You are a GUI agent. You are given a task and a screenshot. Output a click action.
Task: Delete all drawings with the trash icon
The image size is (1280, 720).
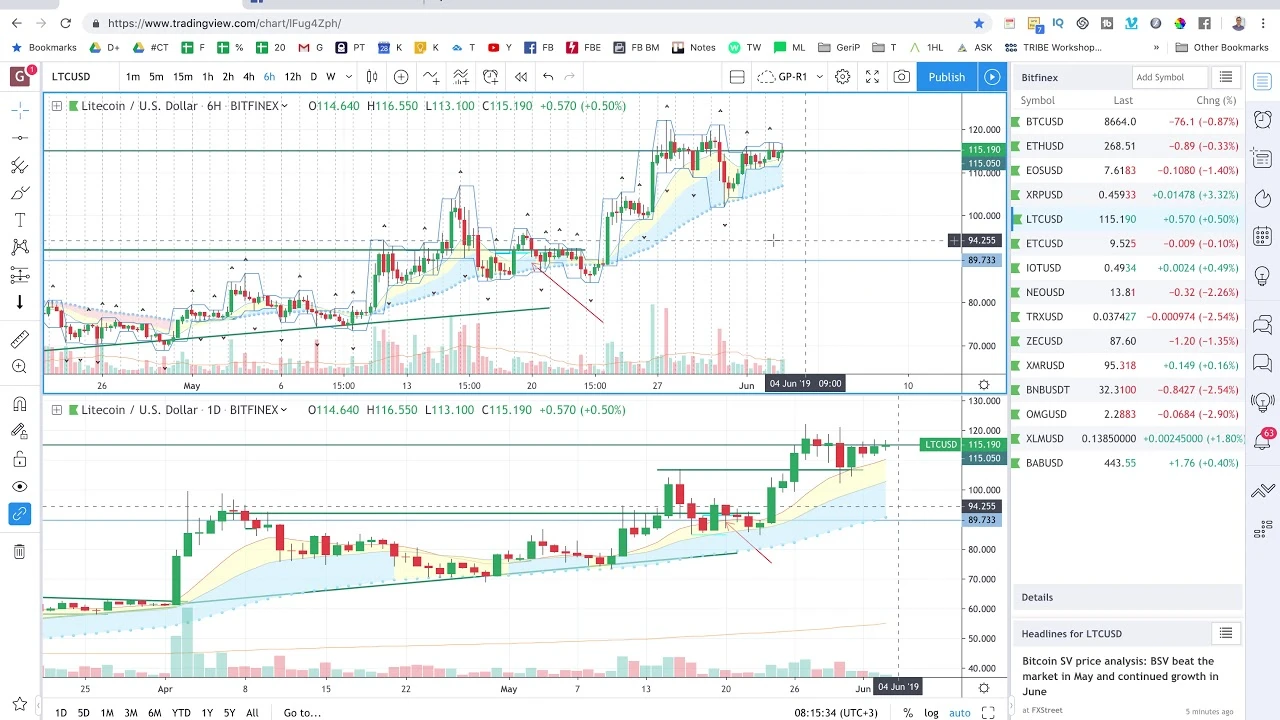[x=19, y=551]
